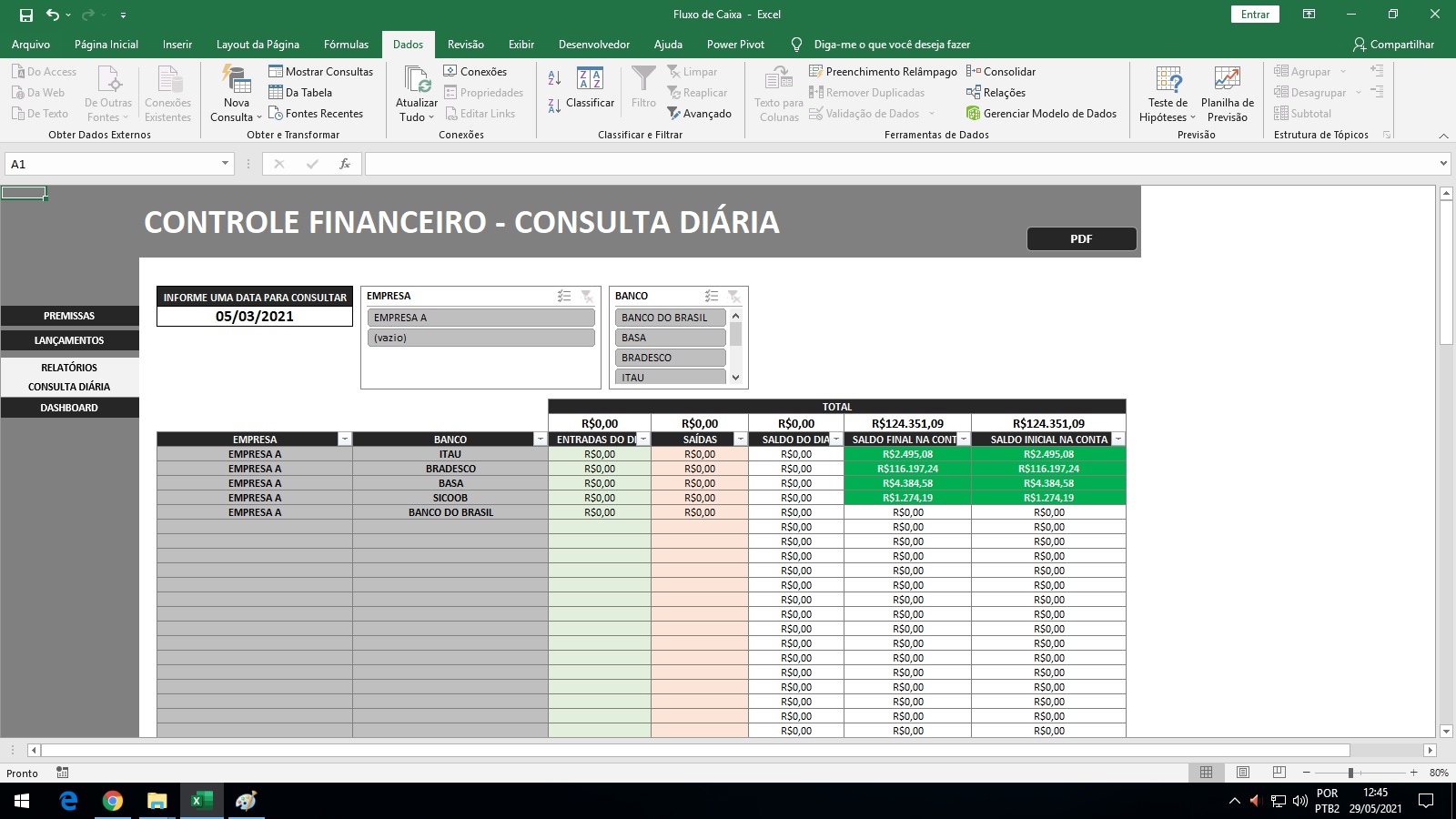Open Planilha de Previsão forecast sheet
Viewport: 1456px width, 819px height.
[x=1227, y=94]
